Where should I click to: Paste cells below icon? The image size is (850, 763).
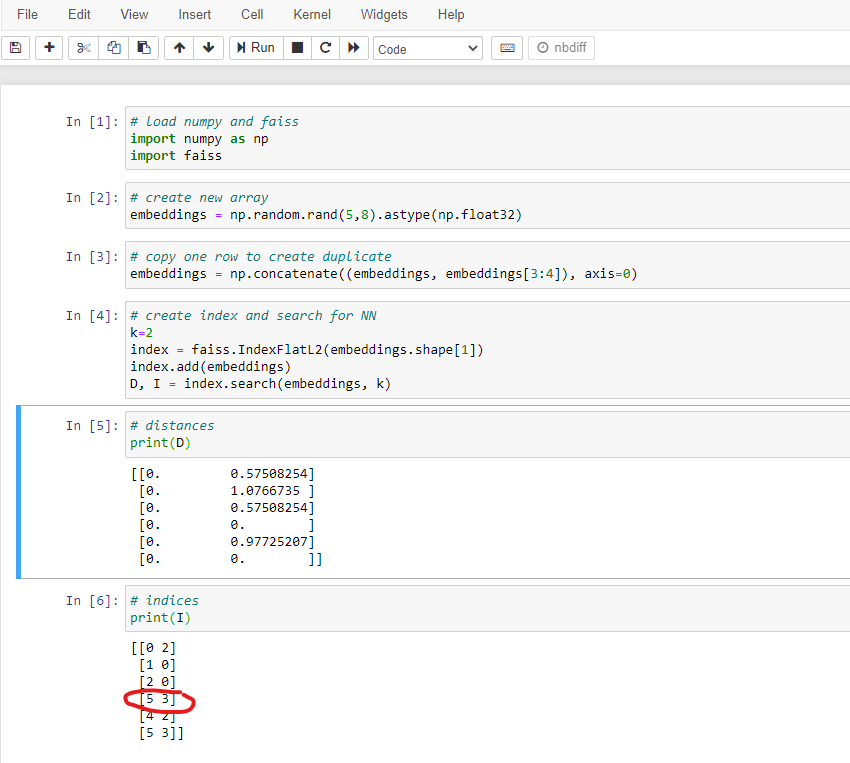pyautogui.click(x=144, y=48)
